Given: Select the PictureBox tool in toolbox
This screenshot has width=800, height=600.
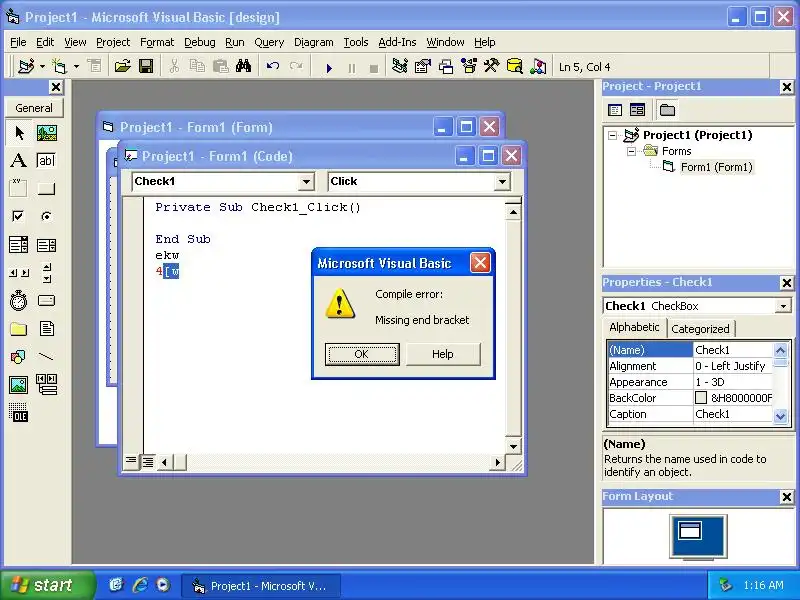Looking at the screenshot, I should coord(46,133).
